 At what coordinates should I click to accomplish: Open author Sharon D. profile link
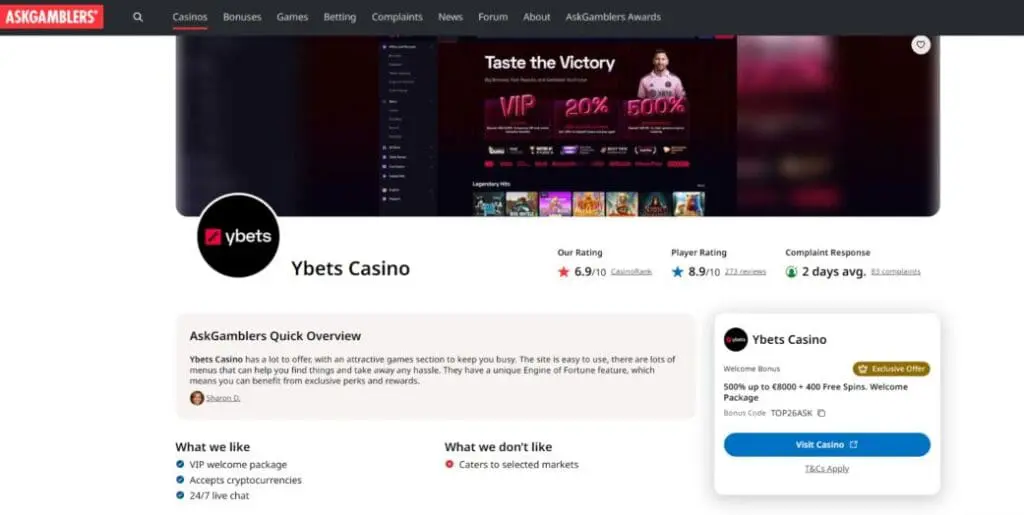click(223, 398)
